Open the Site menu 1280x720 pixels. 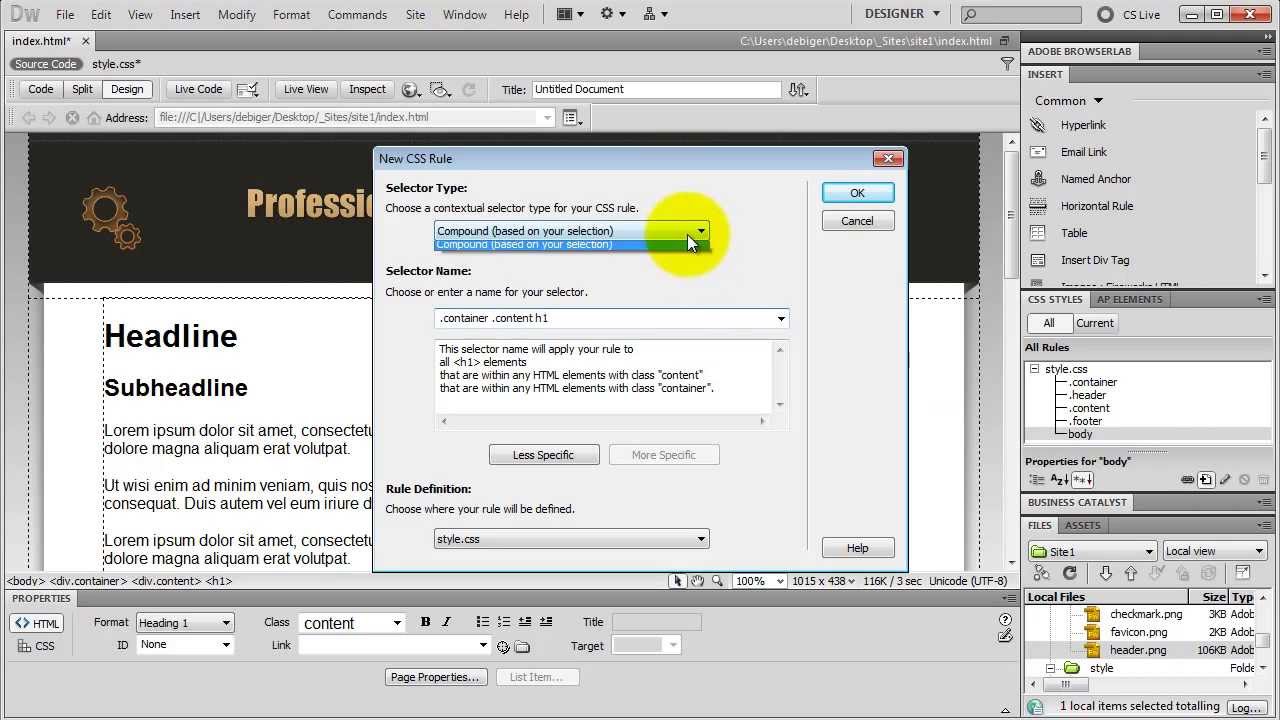pos(415,15)
